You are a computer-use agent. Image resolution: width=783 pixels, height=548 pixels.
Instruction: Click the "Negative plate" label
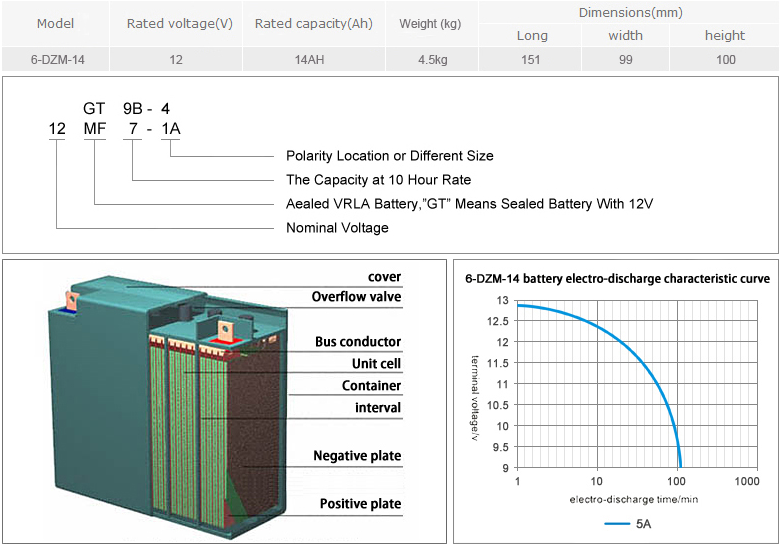(x=357, y=456)
